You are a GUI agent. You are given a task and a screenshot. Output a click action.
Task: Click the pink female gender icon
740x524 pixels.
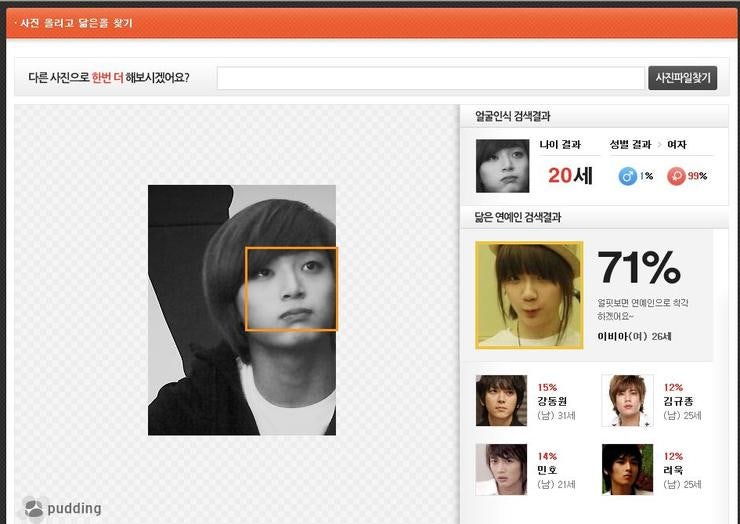(676, 176)
